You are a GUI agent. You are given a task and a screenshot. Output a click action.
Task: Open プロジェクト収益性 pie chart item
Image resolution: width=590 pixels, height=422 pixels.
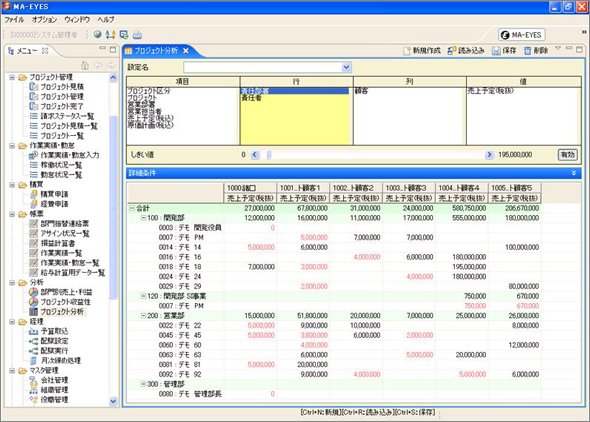point(60,302)
